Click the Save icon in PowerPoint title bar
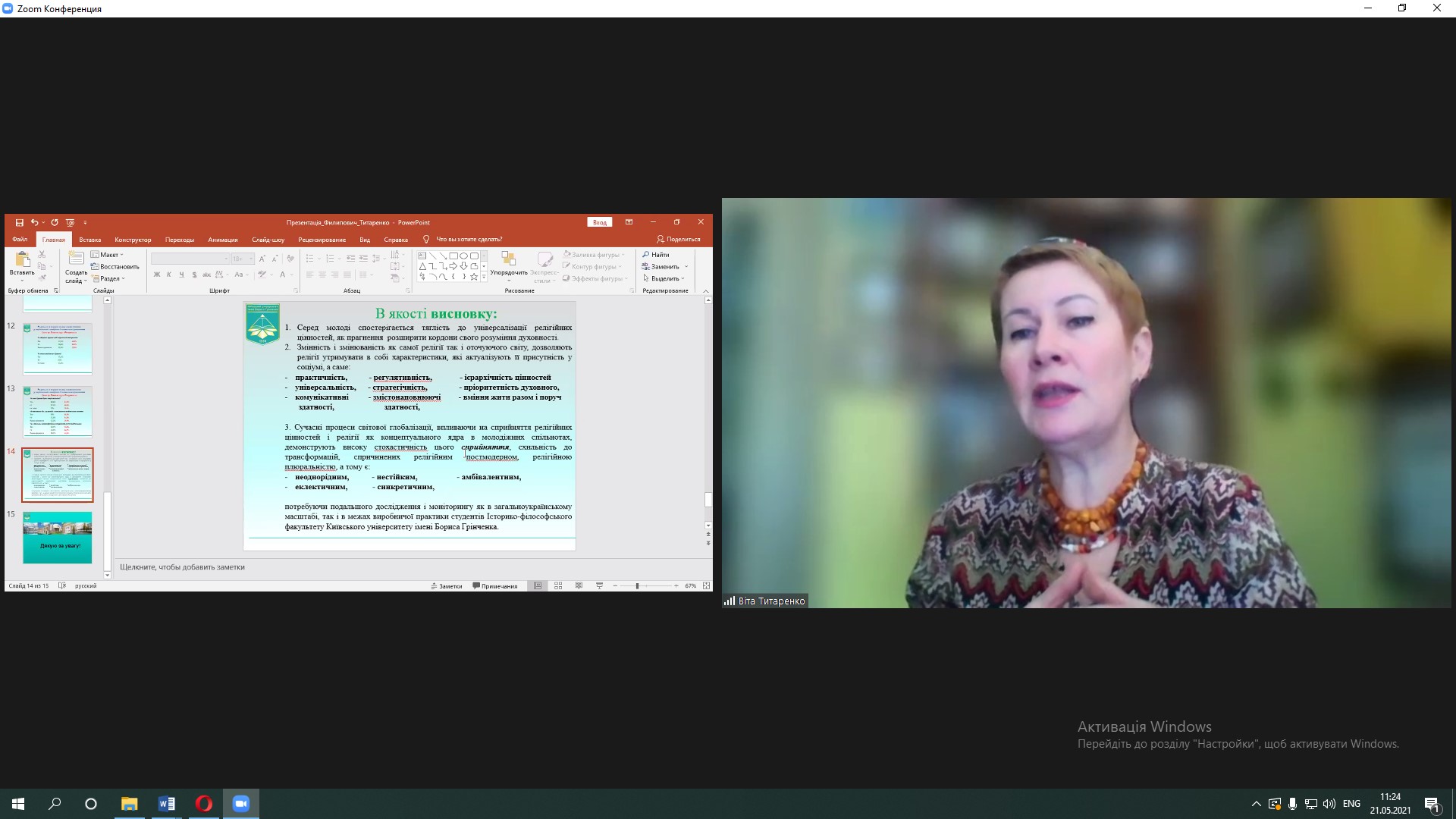Screen dimensions: 1456x819 (20, 222)
